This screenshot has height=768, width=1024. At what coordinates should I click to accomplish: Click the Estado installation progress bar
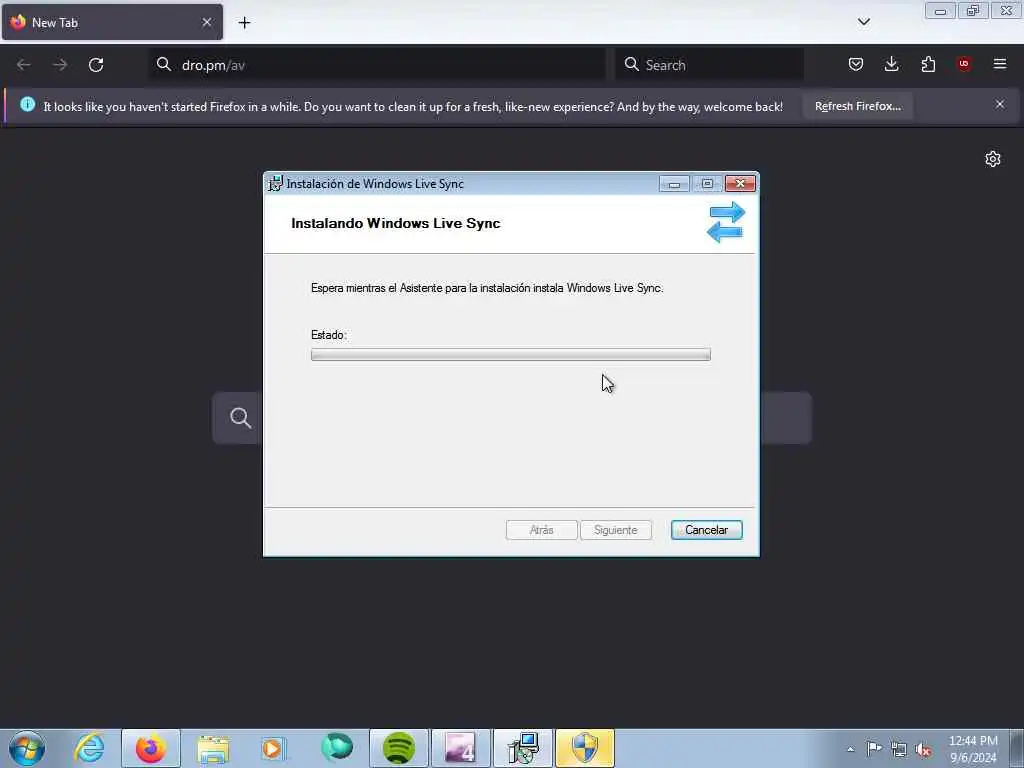pyautogui.click(x=511, y=354)
